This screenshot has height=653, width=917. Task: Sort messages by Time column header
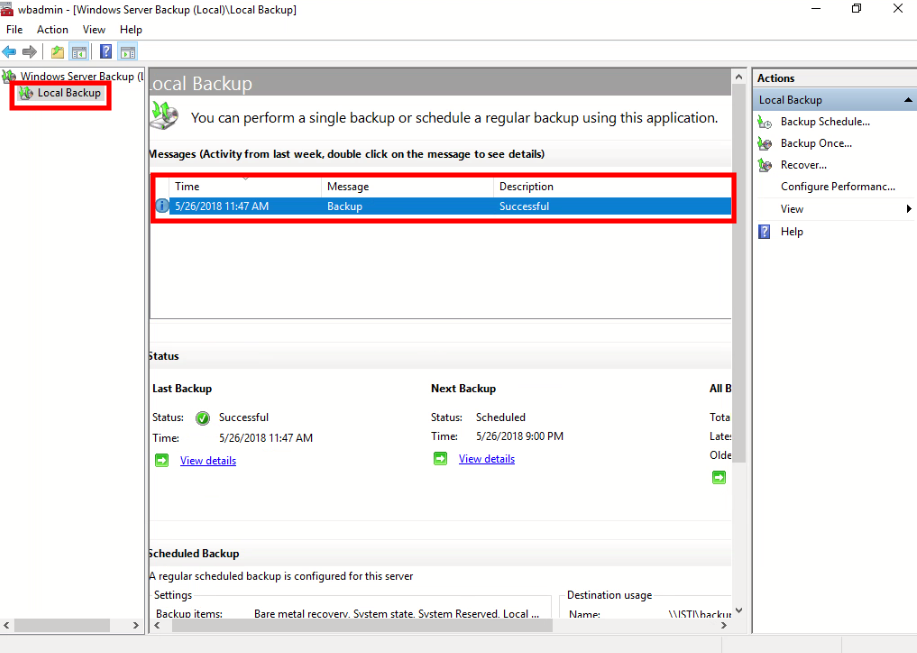[245, 186]
